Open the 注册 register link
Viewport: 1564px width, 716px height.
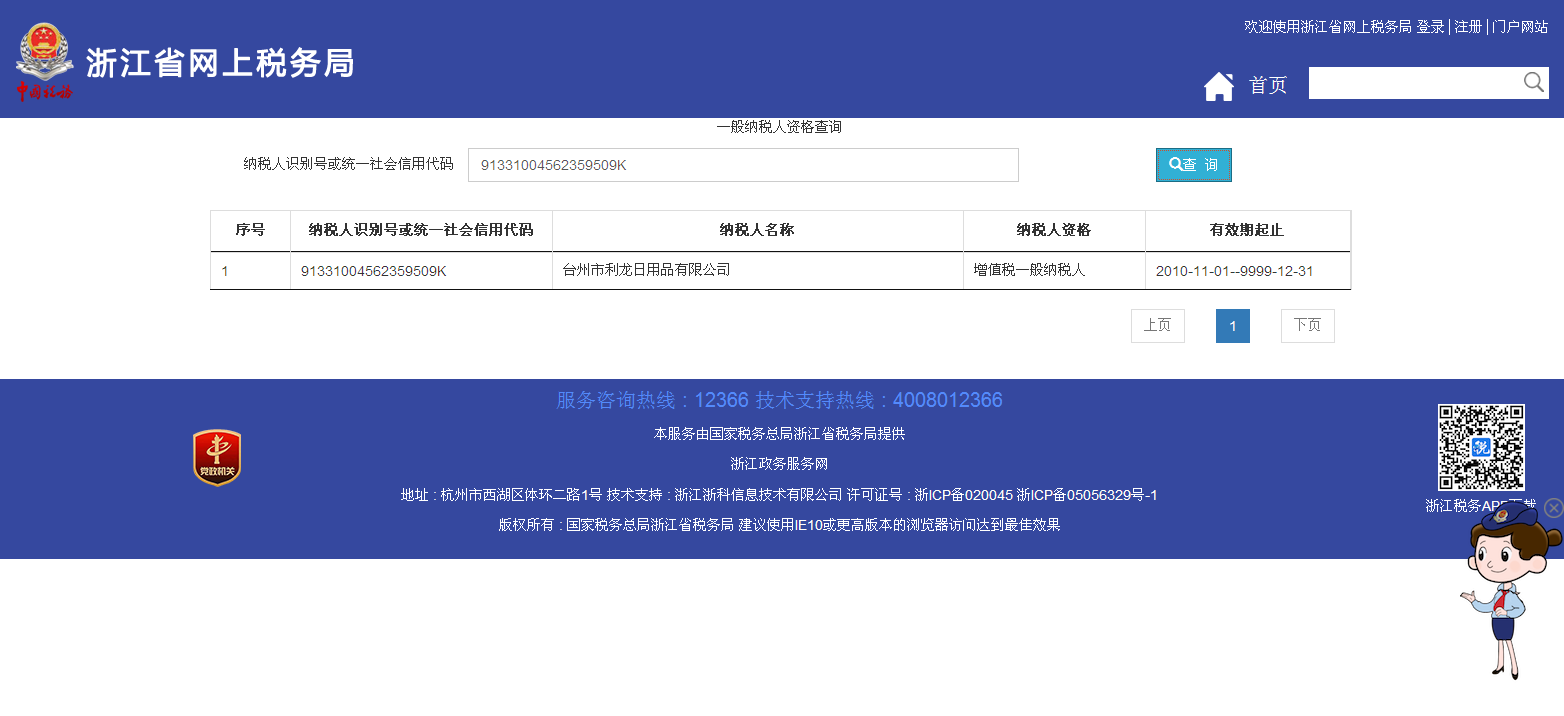click(x=1468, y=27)
